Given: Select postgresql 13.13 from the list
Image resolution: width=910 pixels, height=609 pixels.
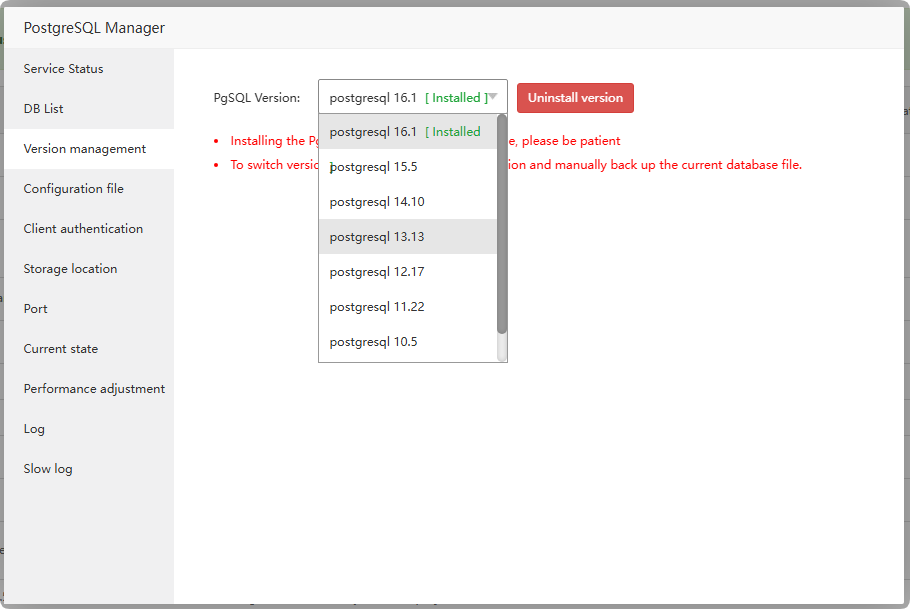Looking at the screenshot, I should point(407,236).
